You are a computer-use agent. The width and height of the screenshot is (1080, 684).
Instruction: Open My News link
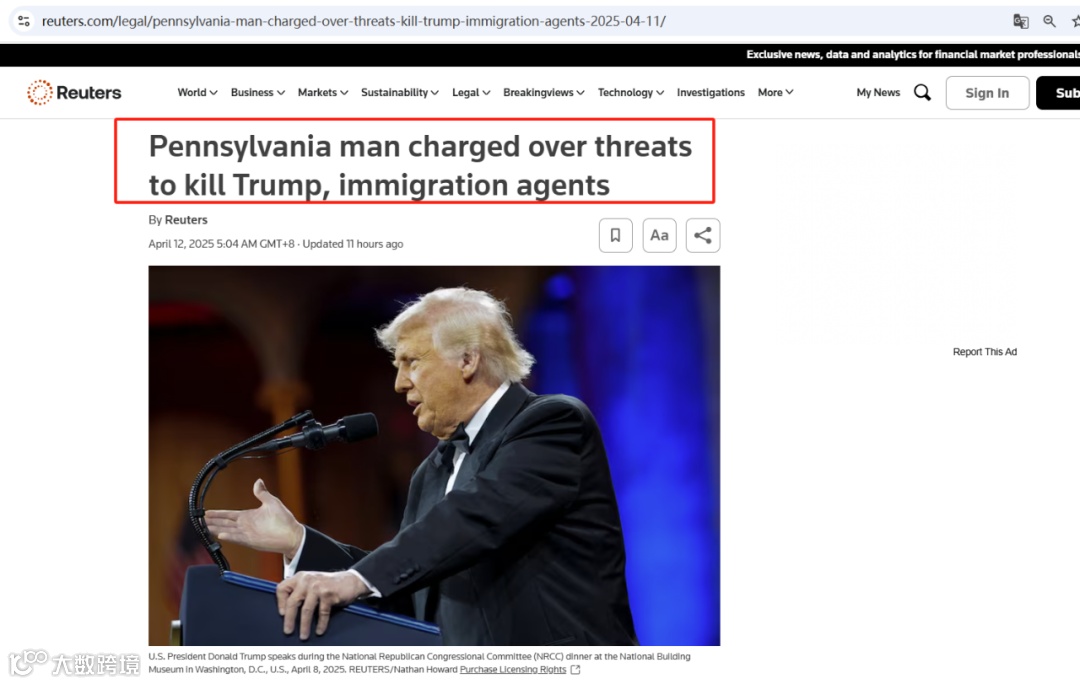[878, 92]
